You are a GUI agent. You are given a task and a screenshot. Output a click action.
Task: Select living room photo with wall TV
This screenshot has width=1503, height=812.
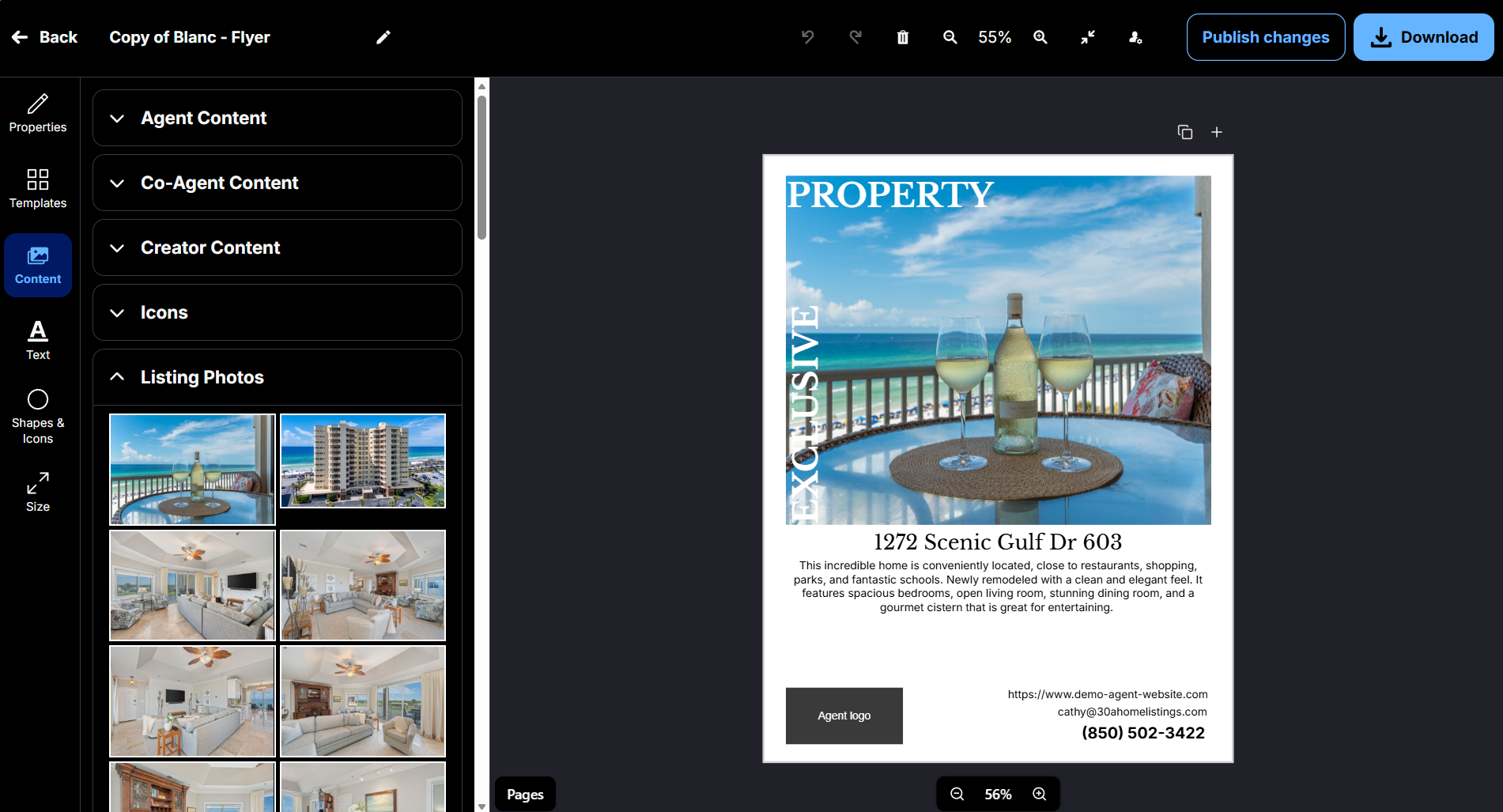(x=192, y=585)
